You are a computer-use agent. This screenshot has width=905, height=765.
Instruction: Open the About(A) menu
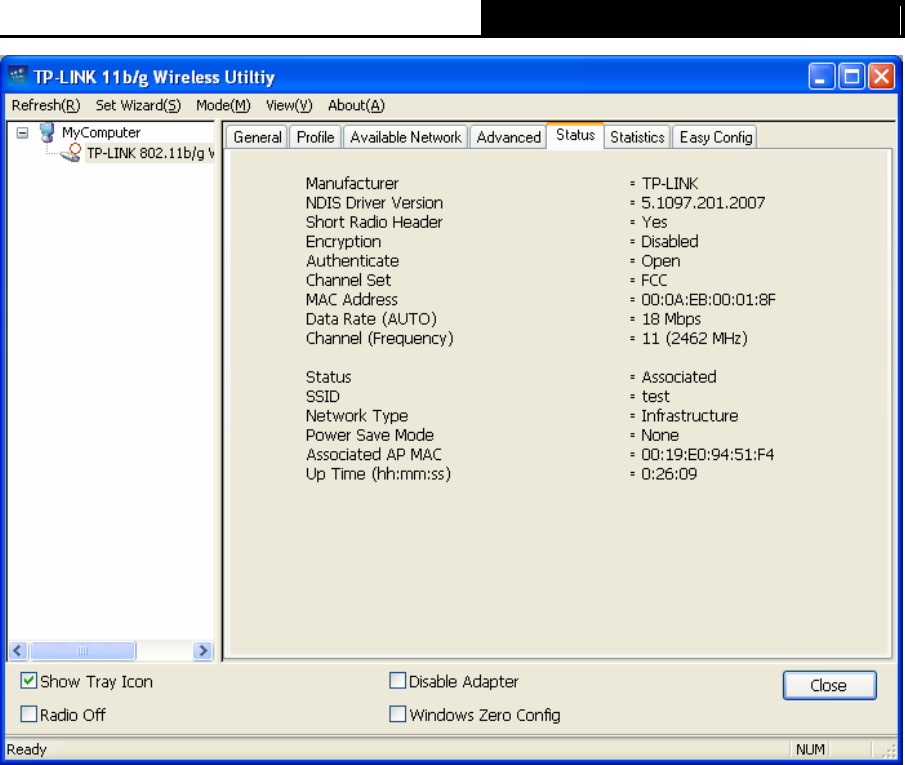356,106
